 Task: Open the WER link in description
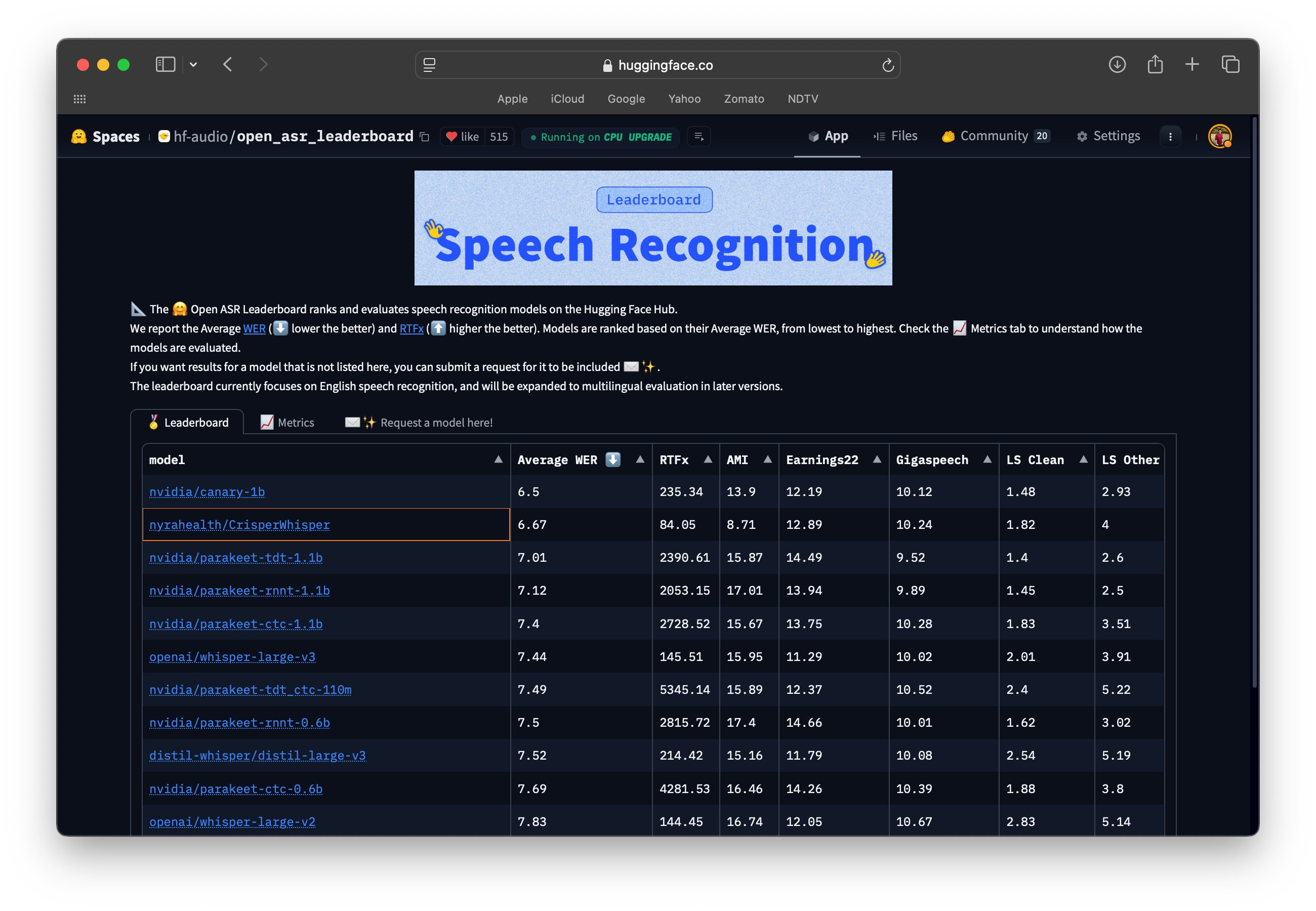[x=254, y=328]
